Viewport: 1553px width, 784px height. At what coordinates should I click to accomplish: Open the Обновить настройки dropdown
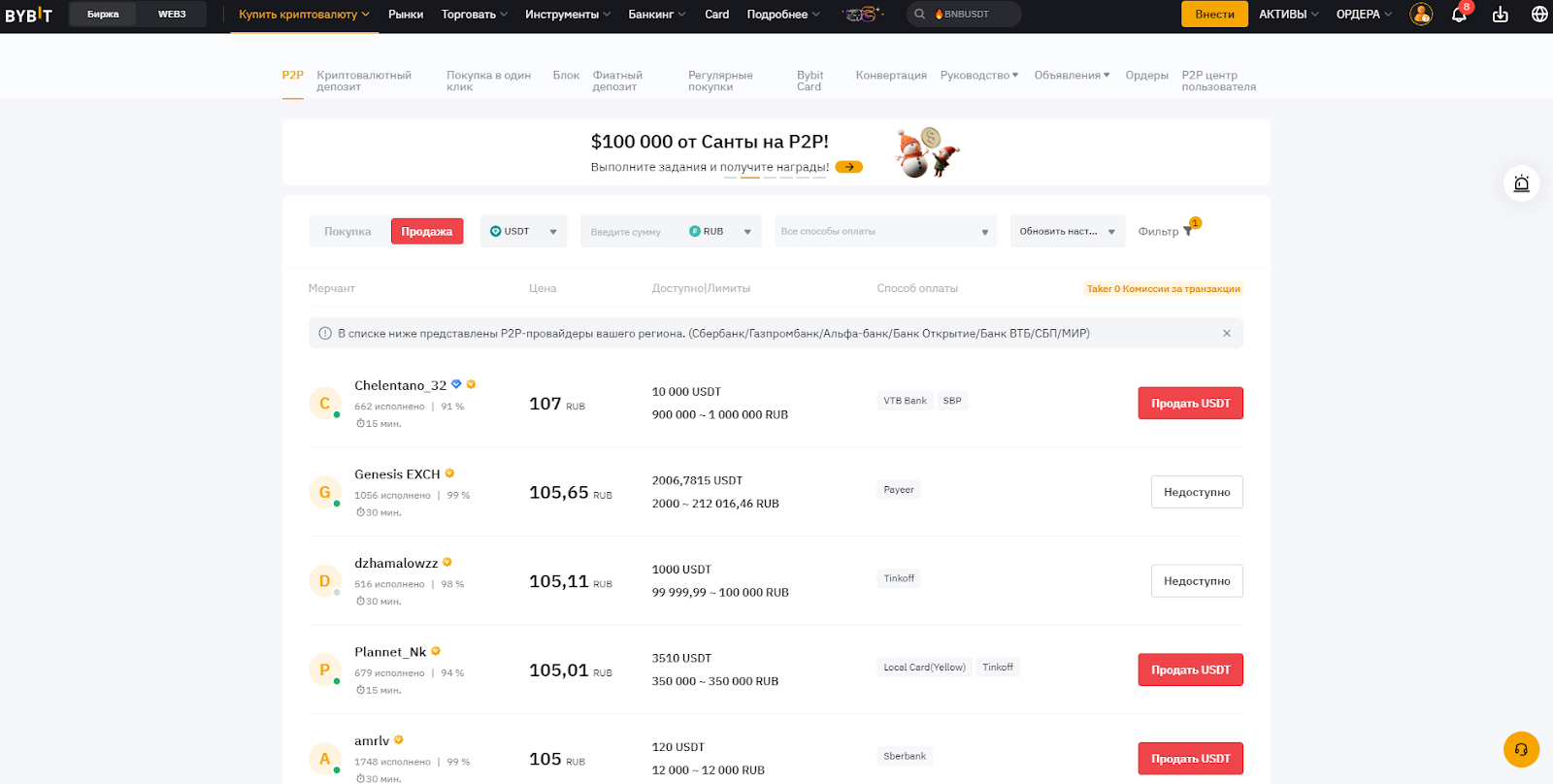coord(1068,231)
